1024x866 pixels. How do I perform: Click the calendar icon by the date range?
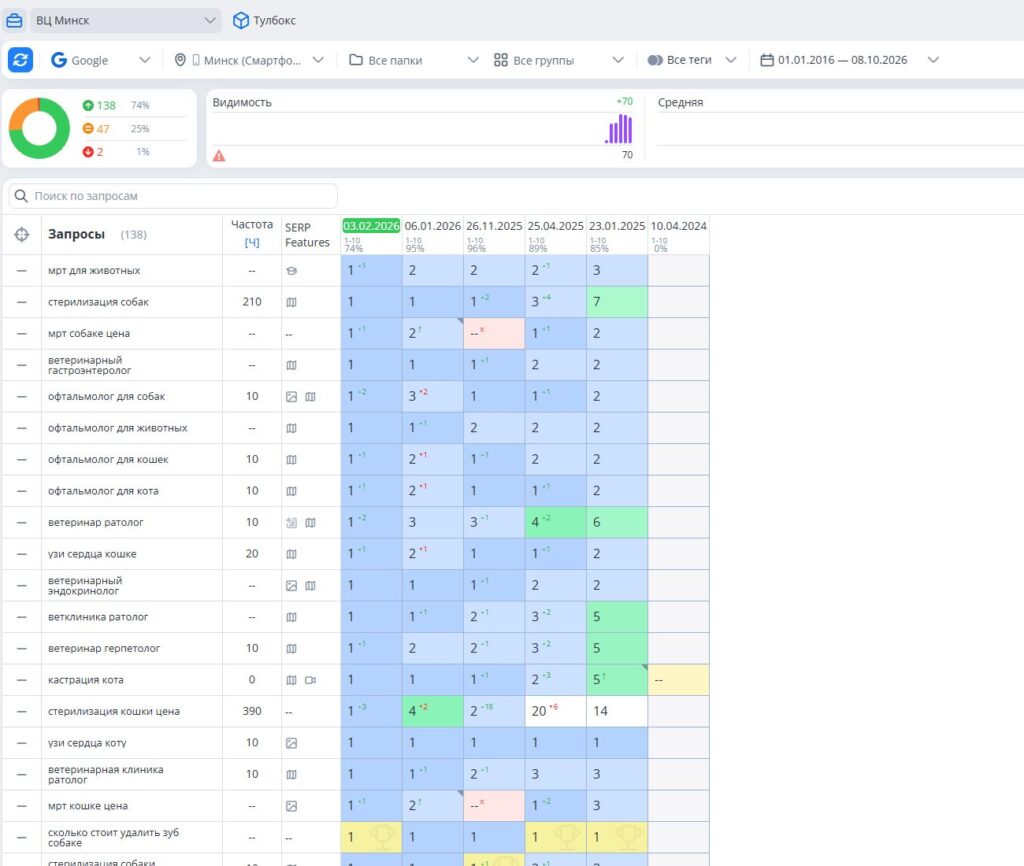tap(767, 60)
